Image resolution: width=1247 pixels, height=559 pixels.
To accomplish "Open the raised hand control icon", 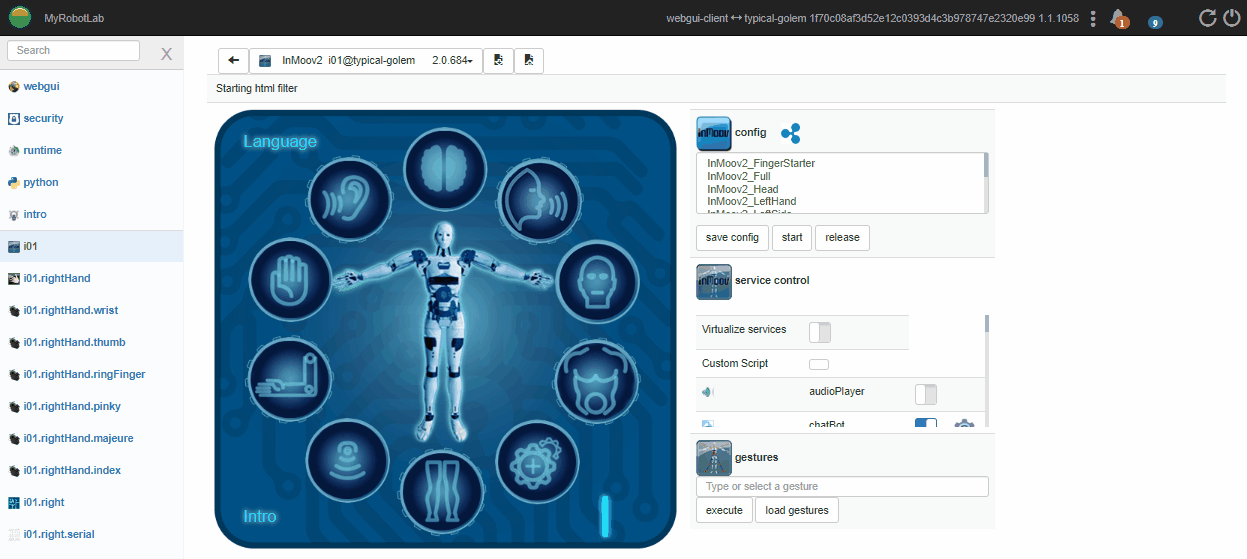I will [289, 280].
